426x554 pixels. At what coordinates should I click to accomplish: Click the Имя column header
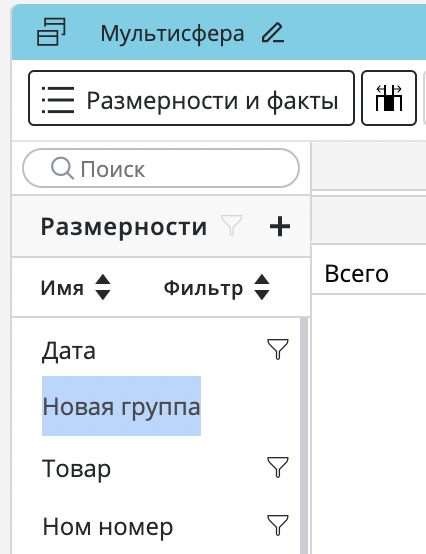62,288
